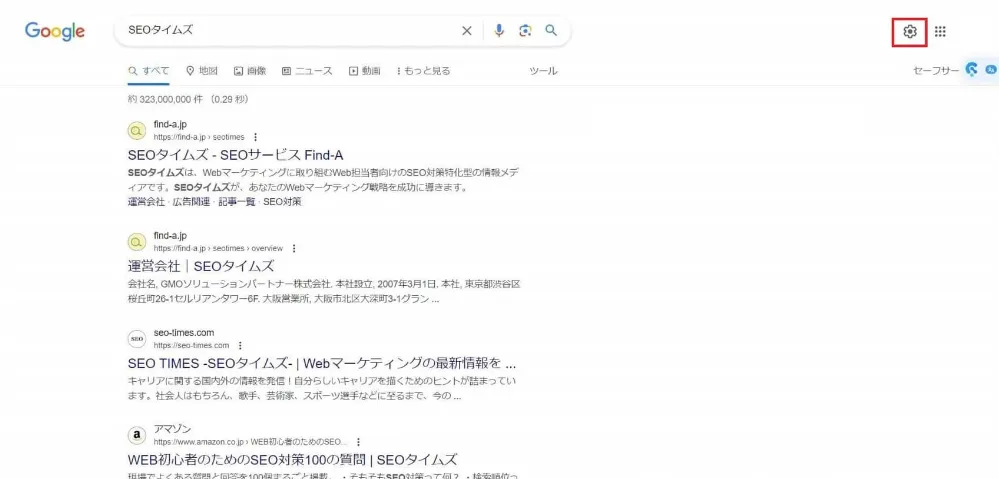Click the URL https://seo-times.com
The width and height of the screenshot is (999, 479).
point(191,345)
